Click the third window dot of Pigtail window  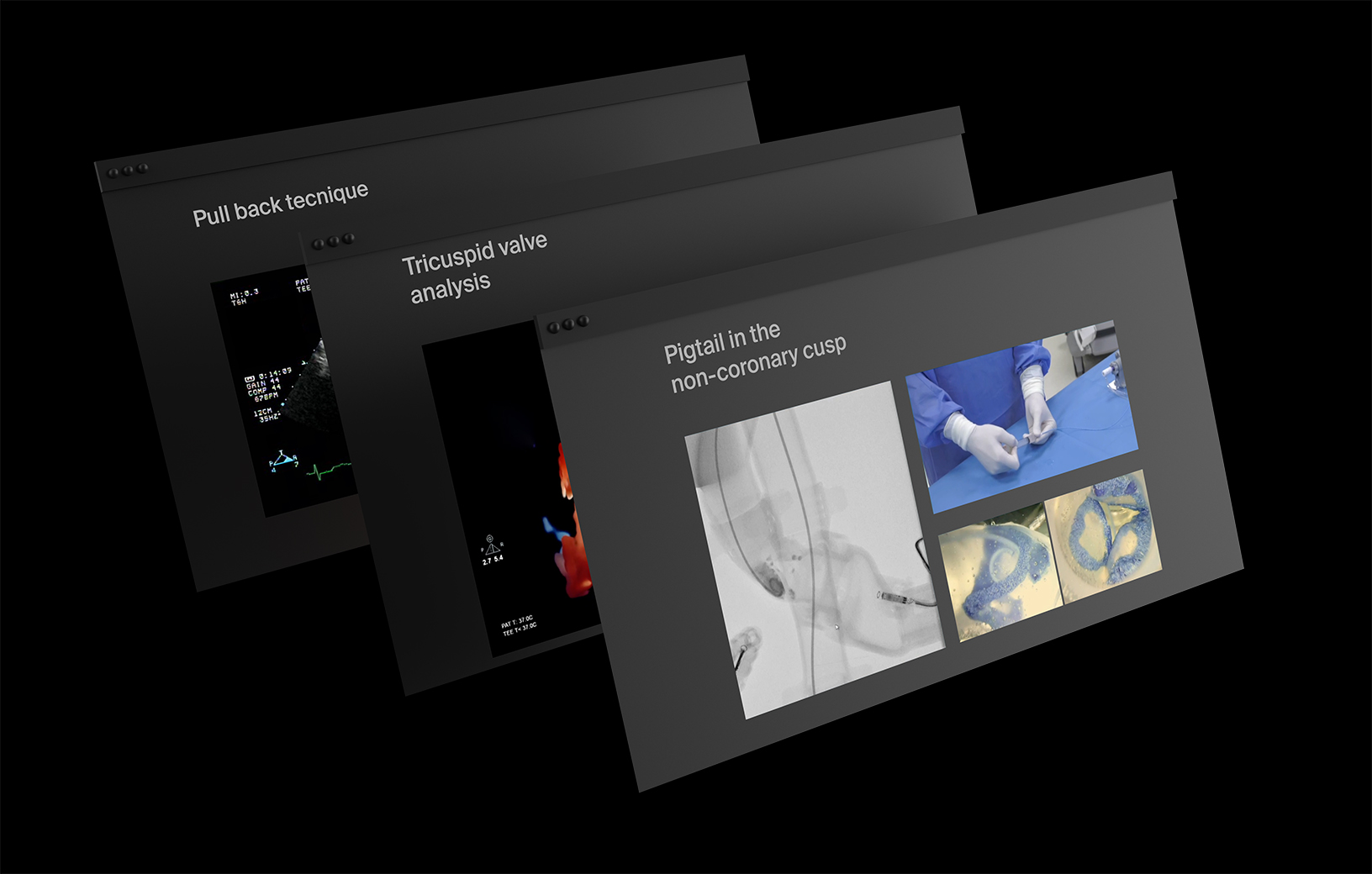coord(583,320)
